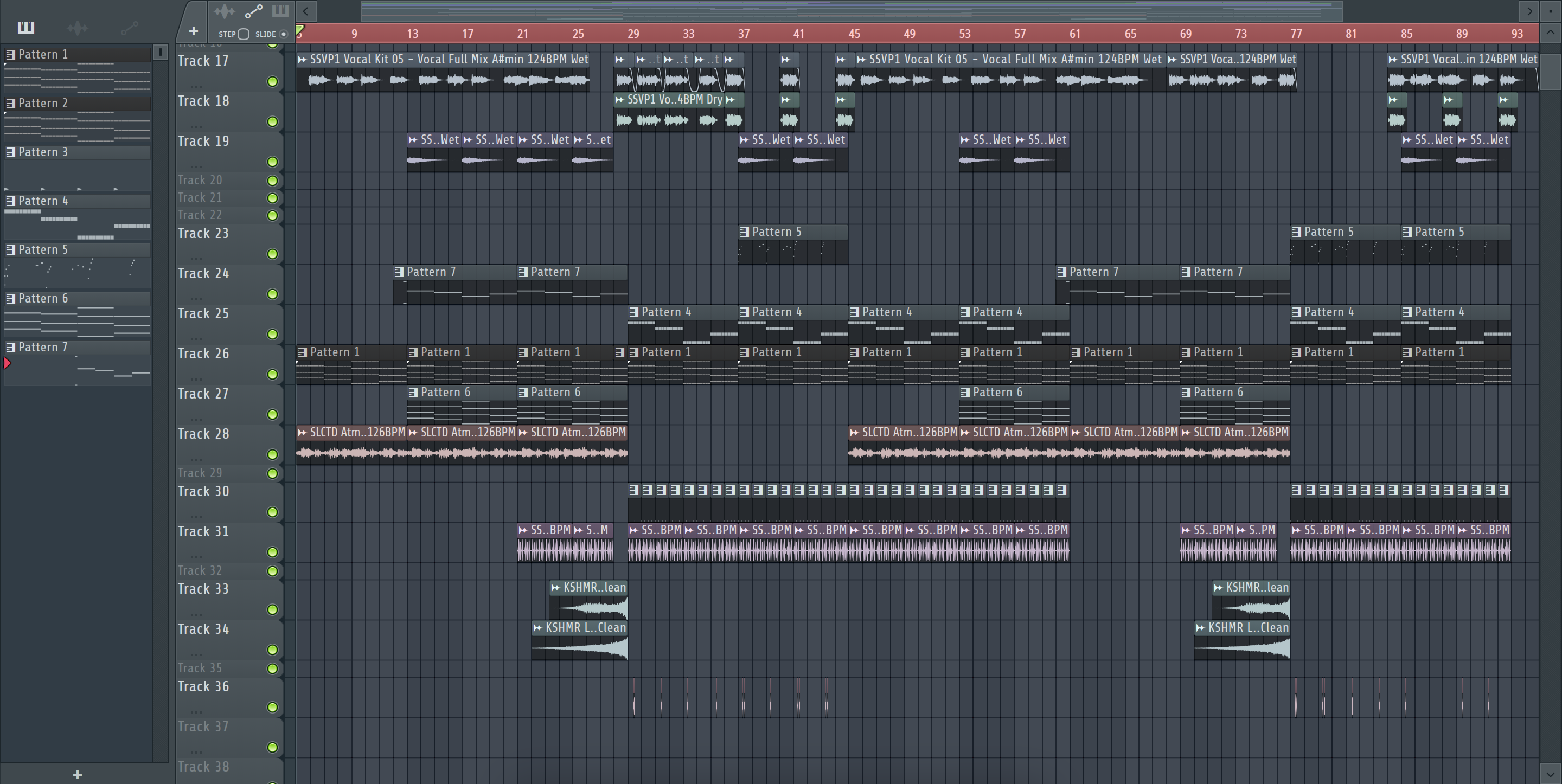
Task: Toggle the SLIDE mode radio button
Action: click(283, 34)
